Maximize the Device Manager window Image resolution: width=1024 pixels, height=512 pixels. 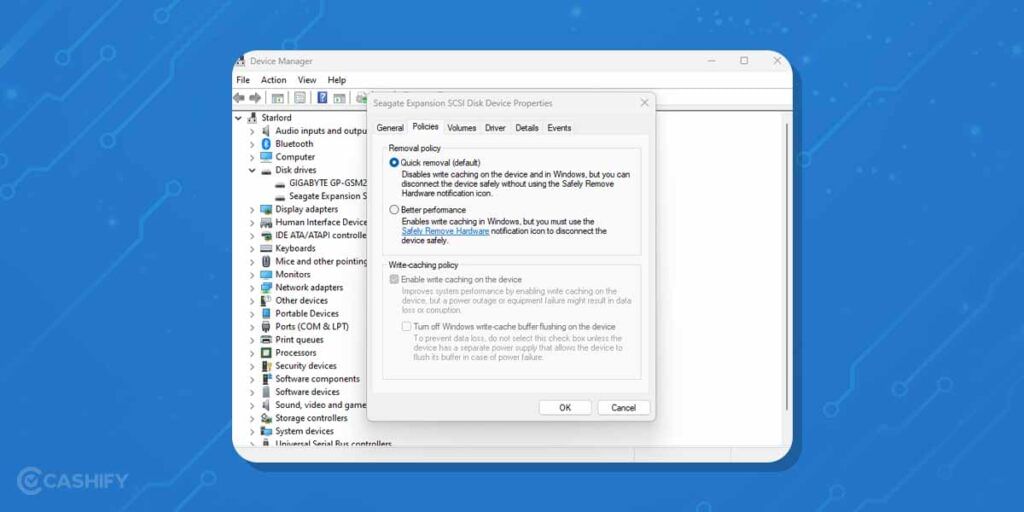pos(744,61)
